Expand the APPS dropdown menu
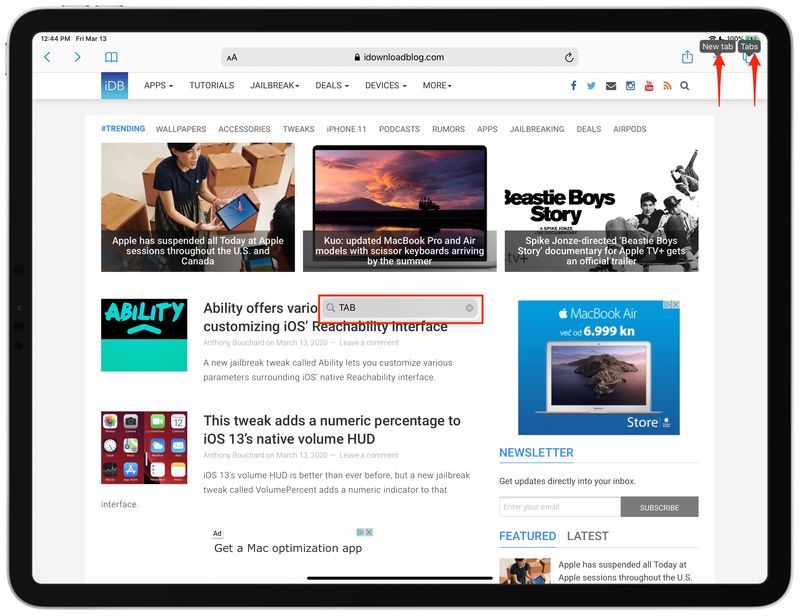 pyautogui.click(x=158, y=85)
